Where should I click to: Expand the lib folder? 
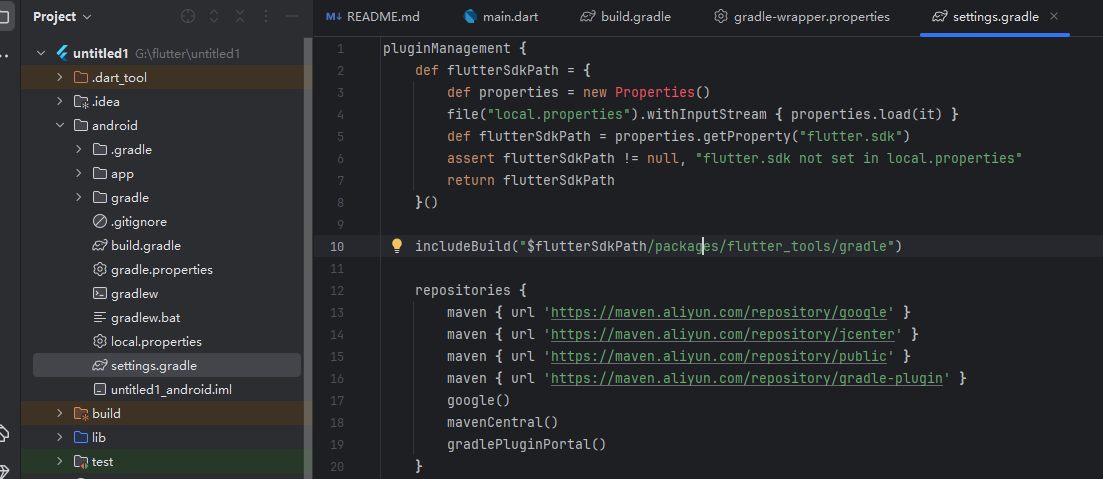(x=60, y=438)
